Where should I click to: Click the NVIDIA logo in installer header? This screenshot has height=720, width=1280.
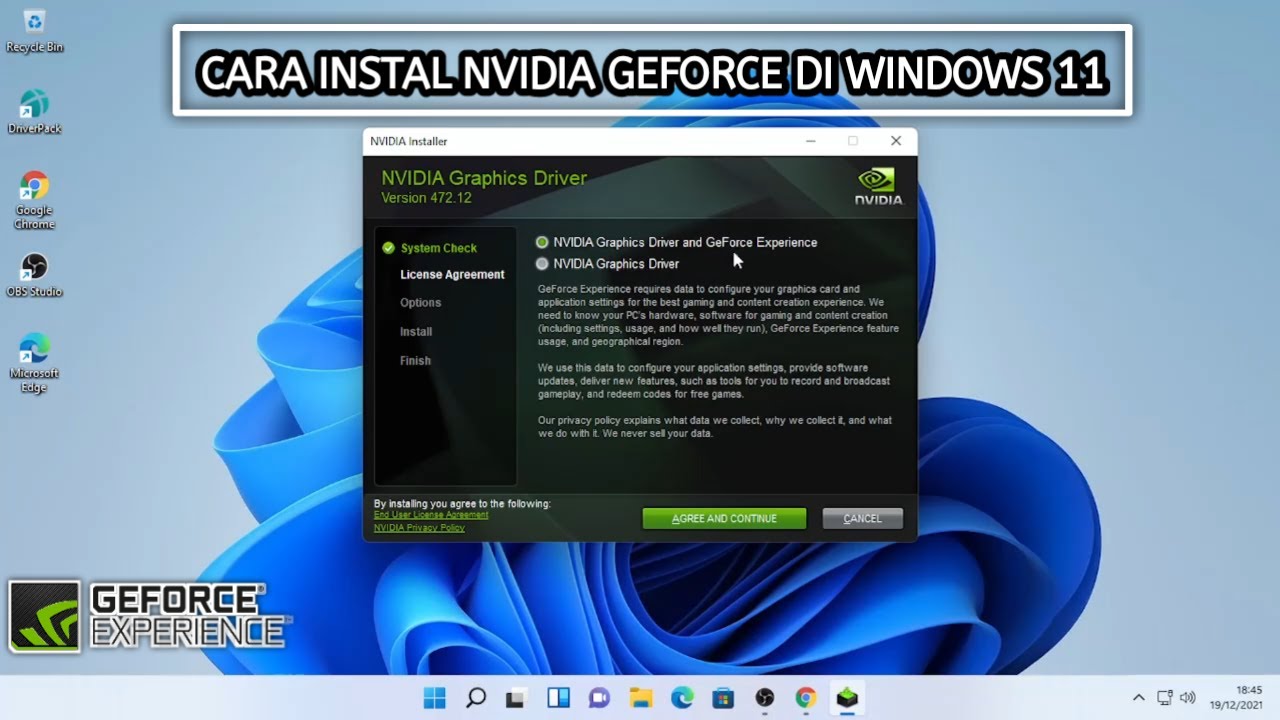878,186
